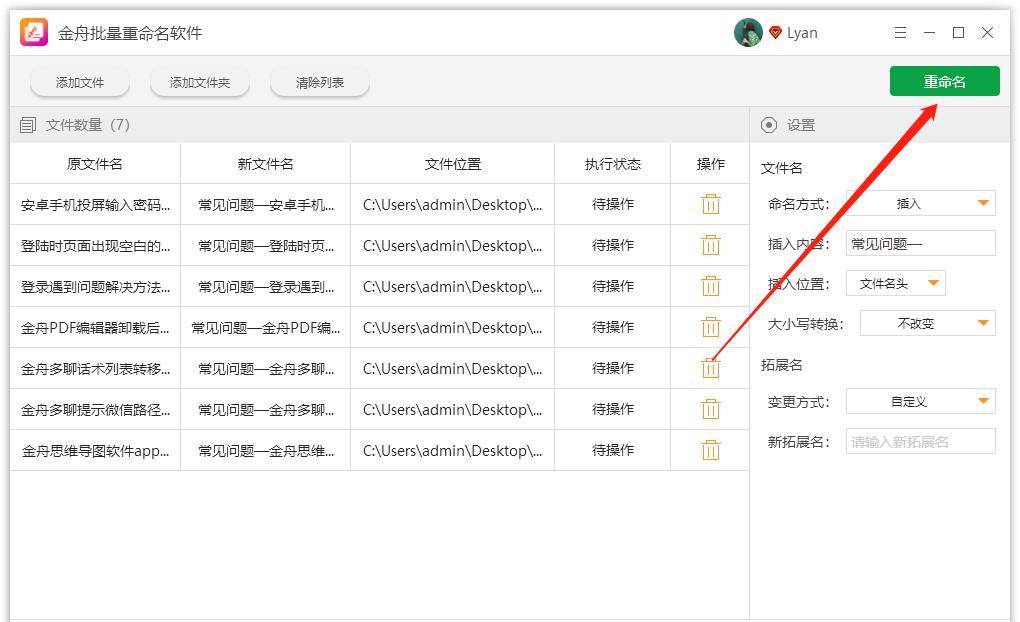Remove the 登录遇到问题解决方法 file entry

click(710, 286)
